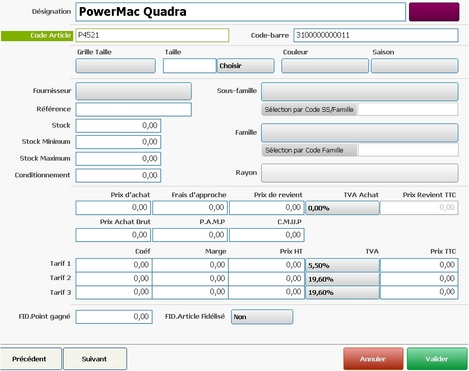469x371 pixels.
Task: Toggle FID.Article fidélisé set to Non
Action: click(262, 317)
